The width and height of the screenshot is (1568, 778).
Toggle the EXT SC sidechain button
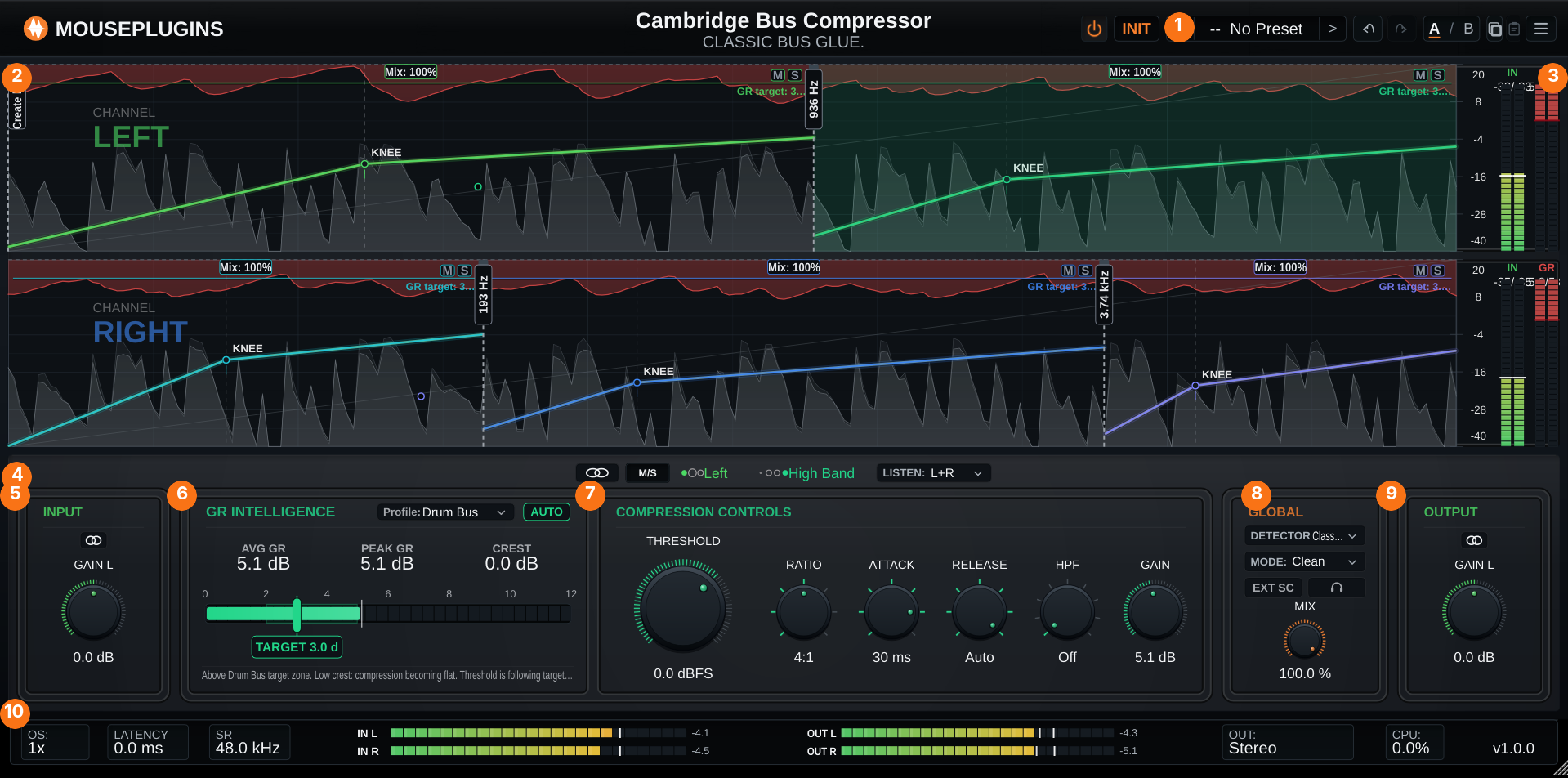pos(1273,588)
